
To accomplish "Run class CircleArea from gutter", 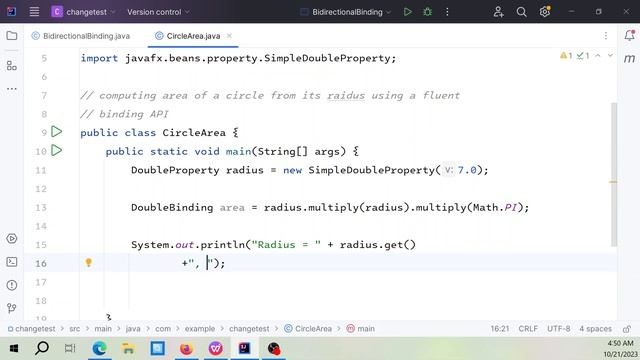I will 57,132.
